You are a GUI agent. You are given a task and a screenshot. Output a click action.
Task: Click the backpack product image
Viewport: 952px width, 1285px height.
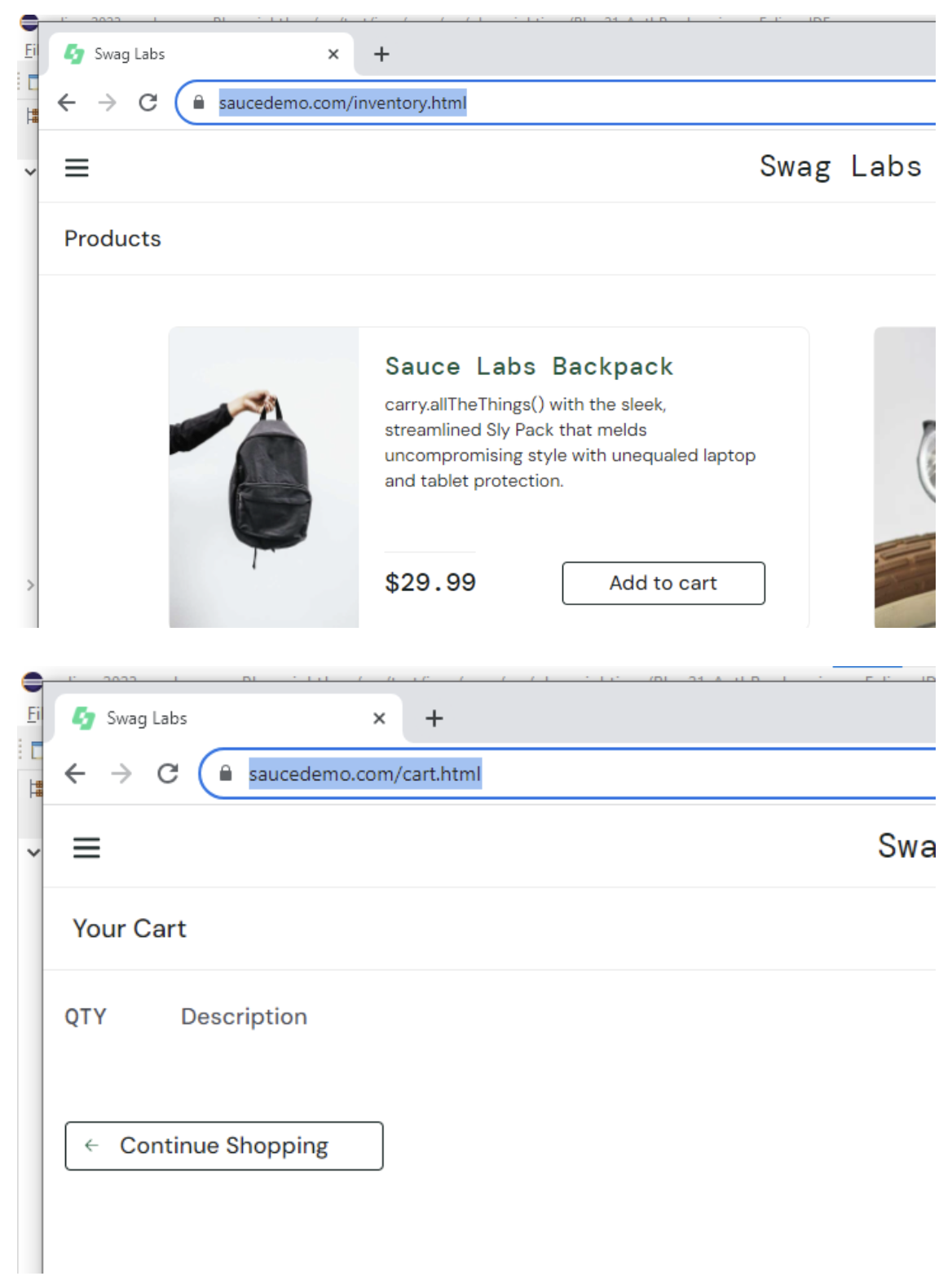tap(264, 478)
